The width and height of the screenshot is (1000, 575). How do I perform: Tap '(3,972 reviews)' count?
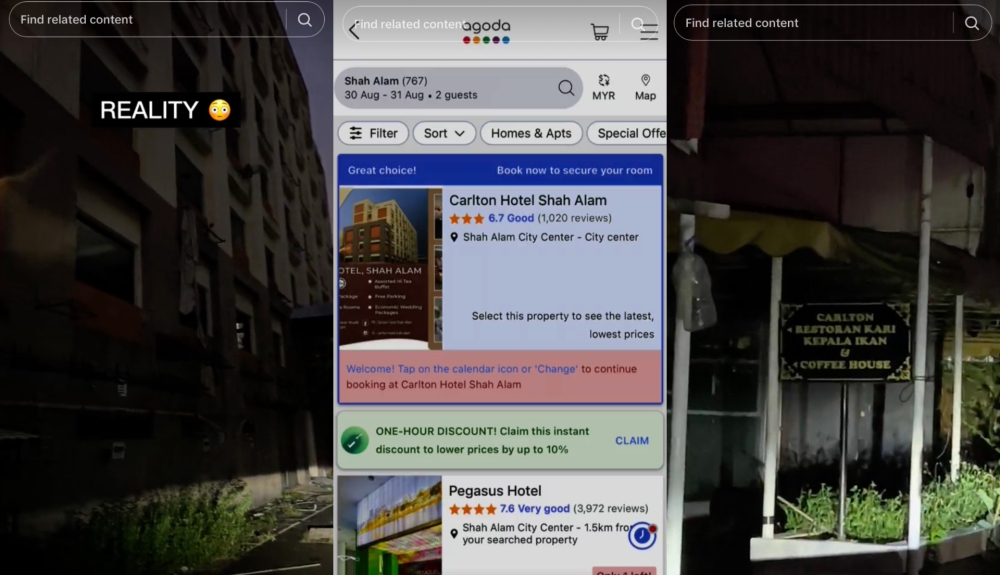[610, 509]
